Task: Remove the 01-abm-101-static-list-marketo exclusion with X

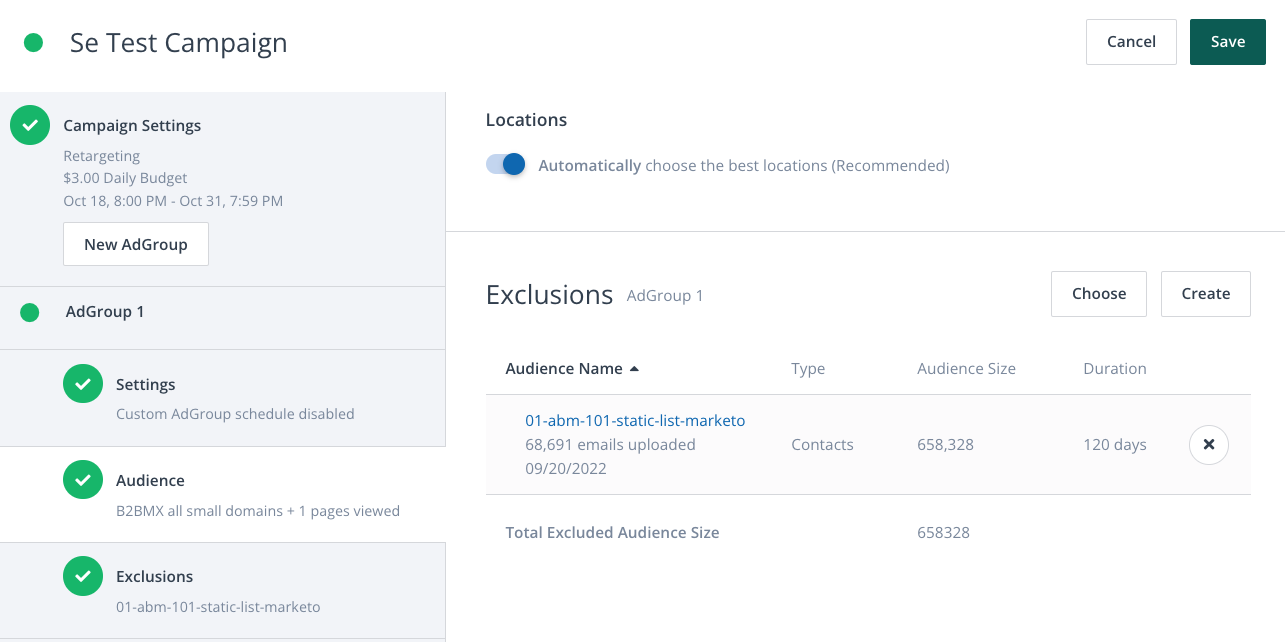Action: [x=1209, y=445]
